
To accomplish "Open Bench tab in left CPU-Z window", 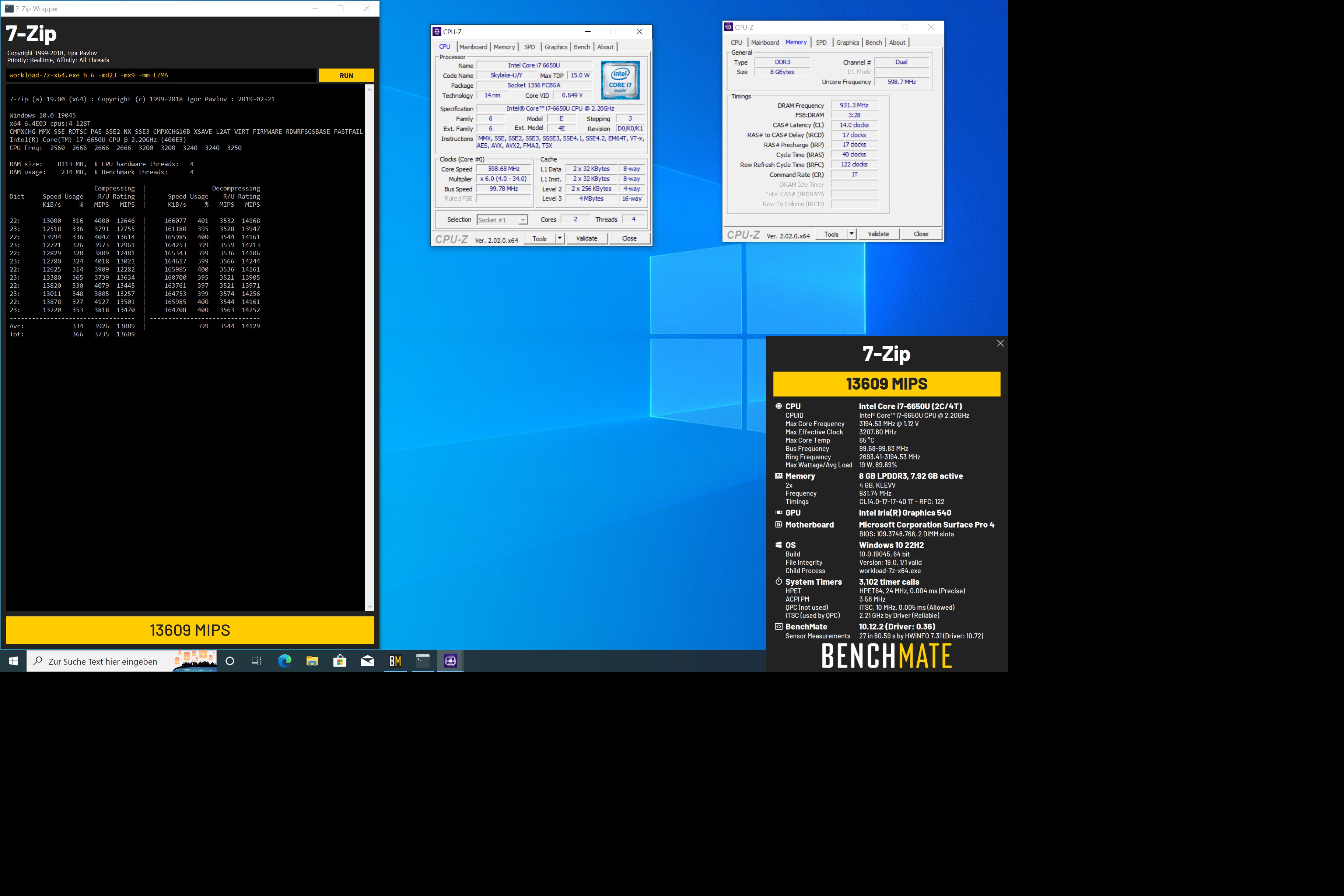I will (x=582, y=47).
